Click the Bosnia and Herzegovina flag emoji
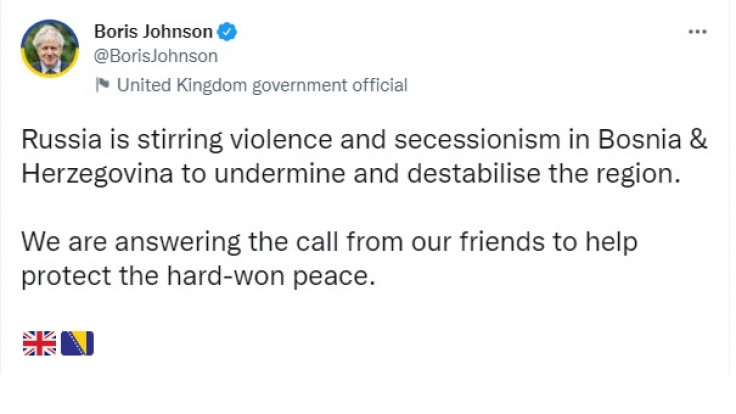Screen dimensions: 736x414 (77, 343)
